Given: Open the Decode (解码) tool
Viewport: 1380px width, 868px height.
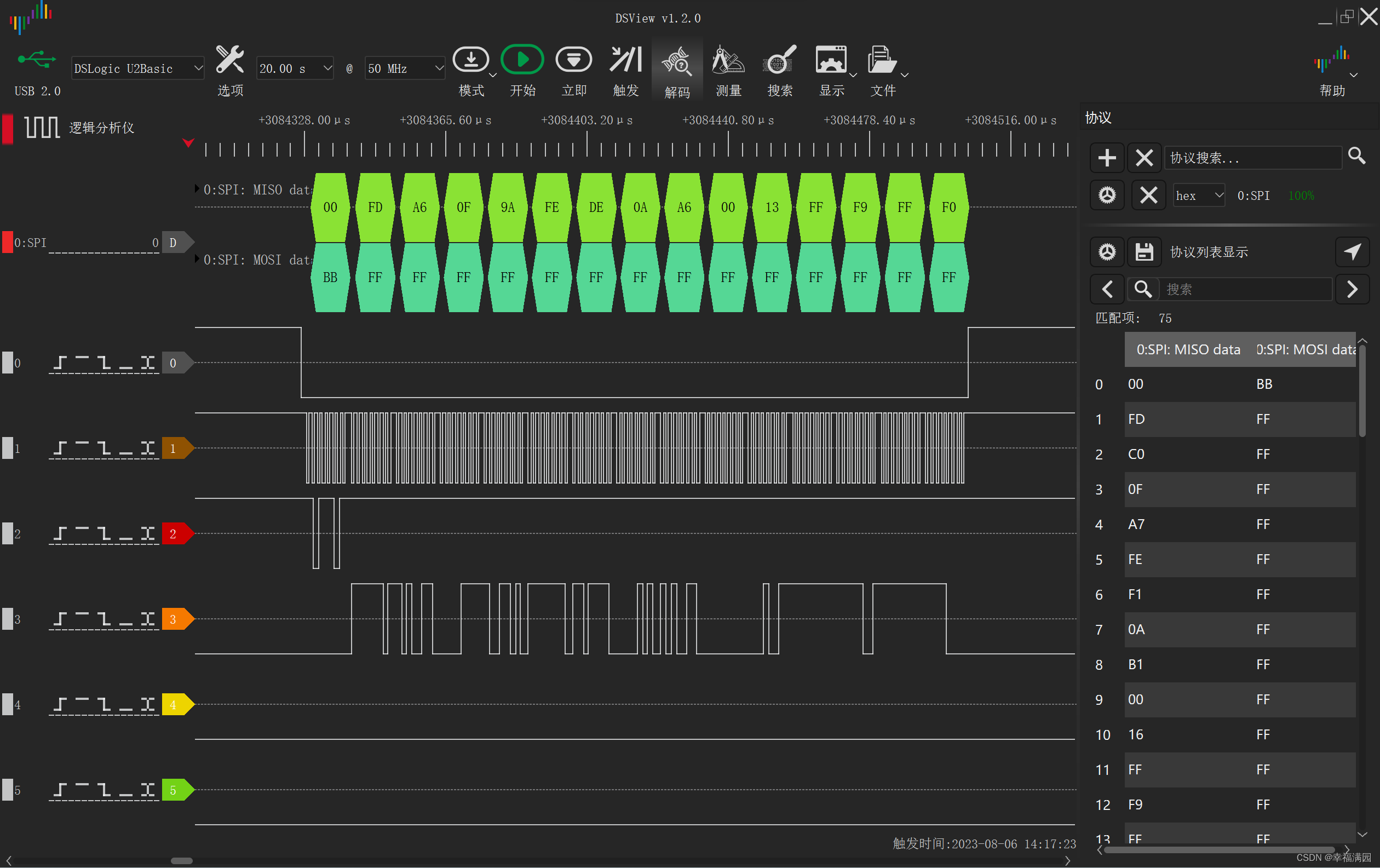Looking at the screenshot, I should tap(677, 63).
